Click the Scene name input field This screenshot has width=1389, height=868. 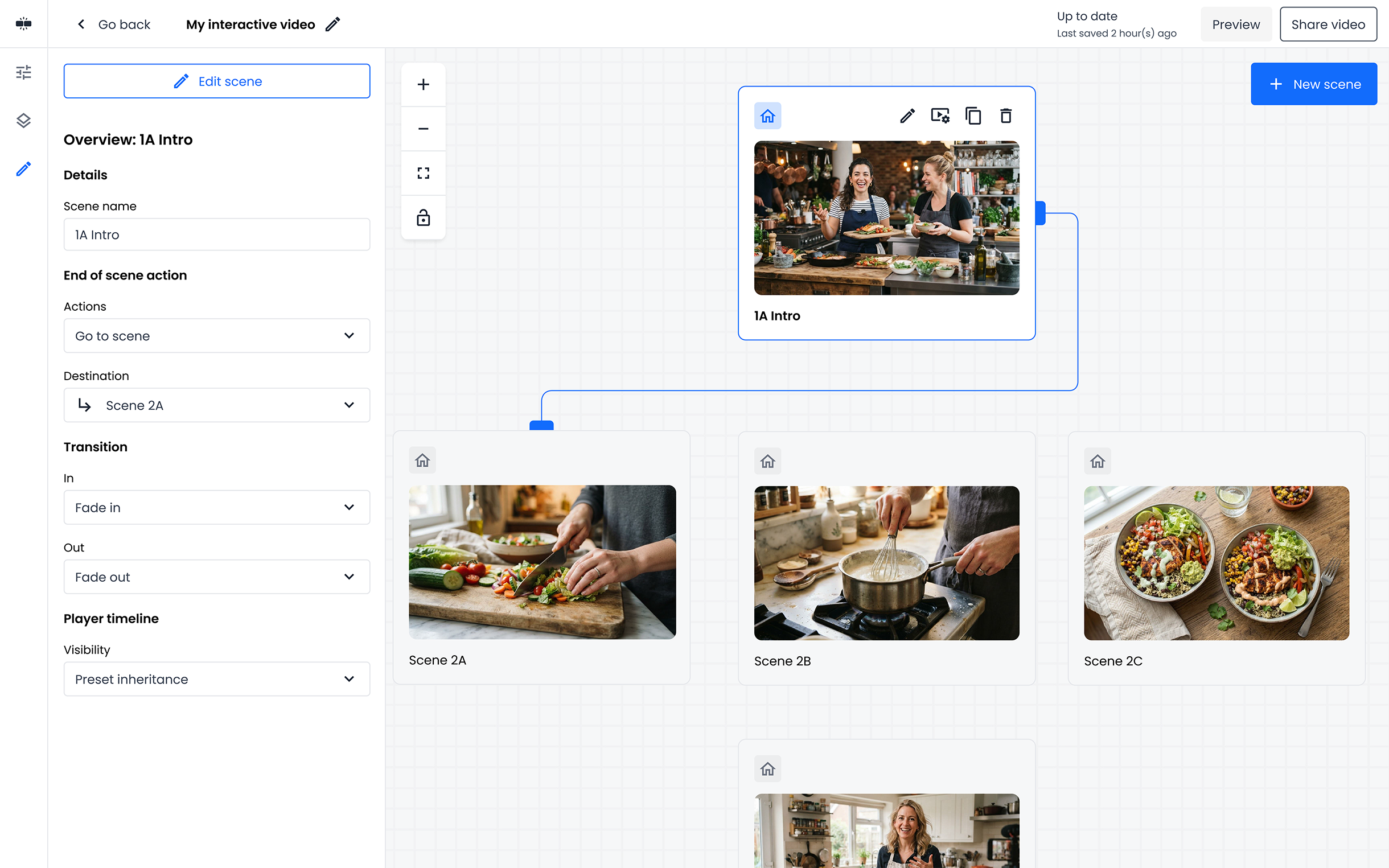(x=217, y=235)
